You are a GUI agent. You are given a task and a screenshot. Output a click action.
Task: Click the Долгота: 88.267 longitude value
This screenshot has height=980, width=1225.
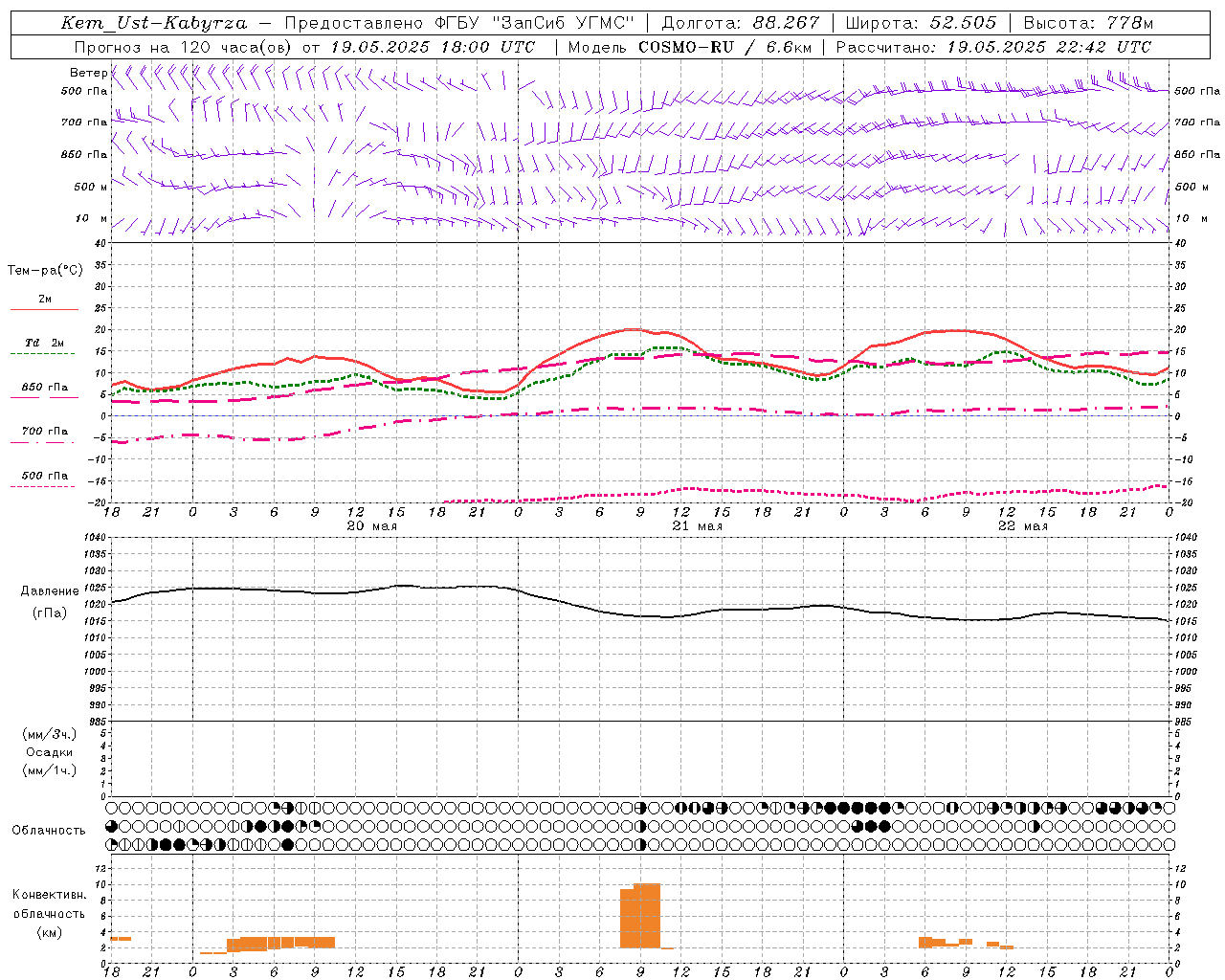(x=740, y=23)
